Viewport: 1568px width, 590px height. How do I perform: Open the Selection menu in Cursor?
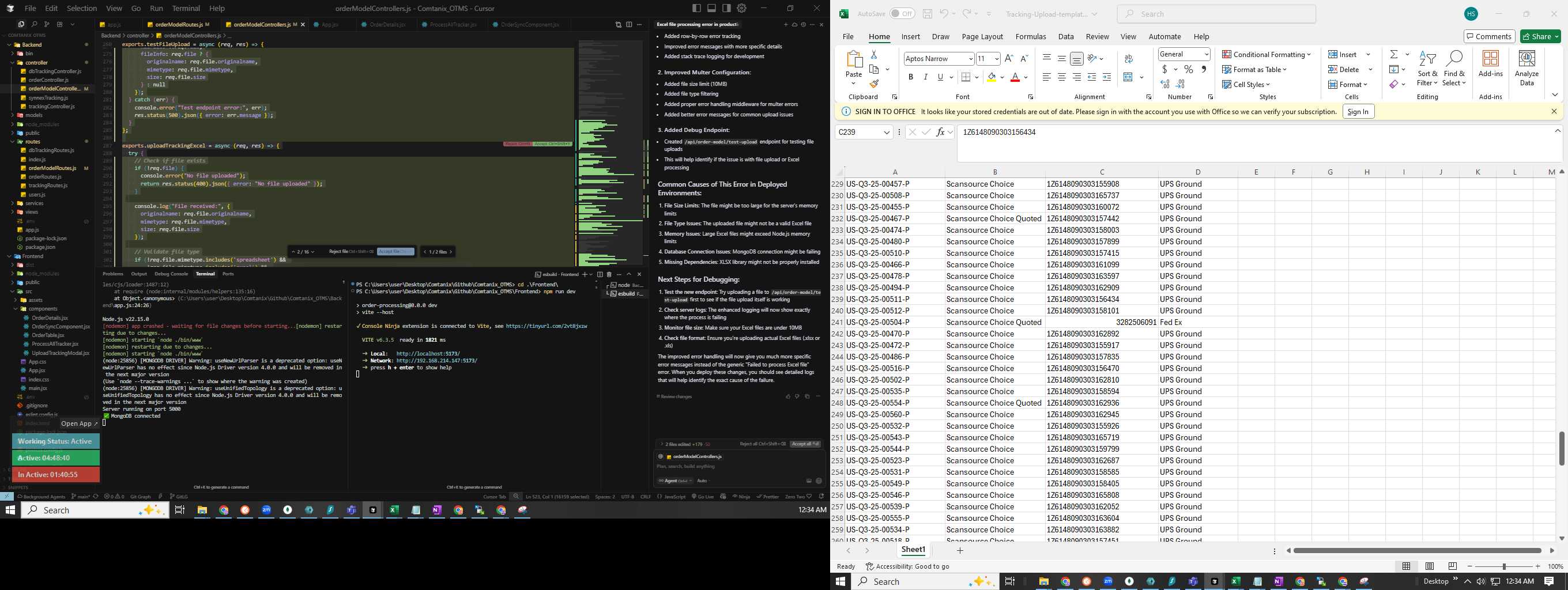(81, 8)
